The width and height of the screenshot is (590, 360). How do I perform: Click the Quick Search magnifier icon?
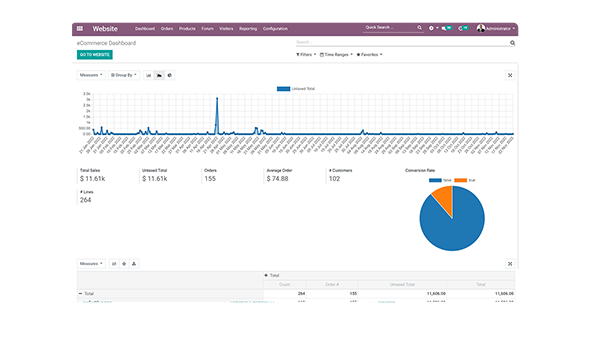pos(419,27)
